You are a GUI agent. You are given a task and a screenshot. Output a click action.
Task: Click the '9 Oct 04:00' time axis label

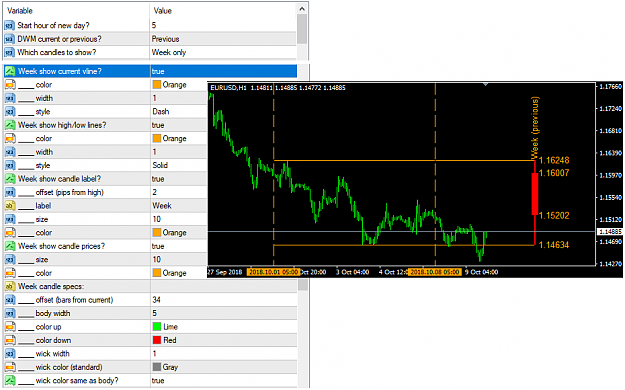point(482,272)
